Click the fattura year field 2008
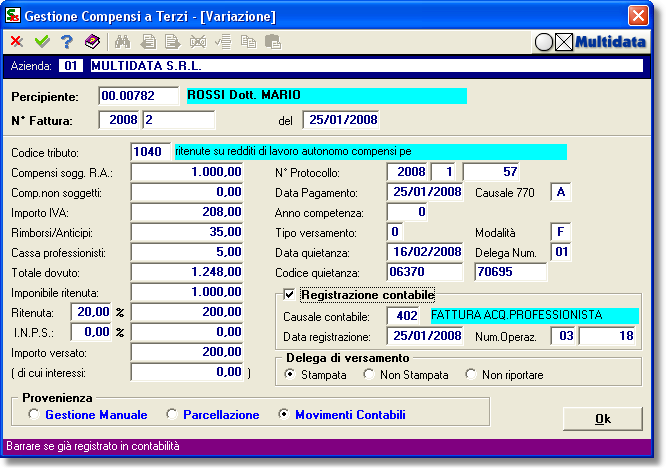This screenshot has width=666, height=470. point(119,120)
